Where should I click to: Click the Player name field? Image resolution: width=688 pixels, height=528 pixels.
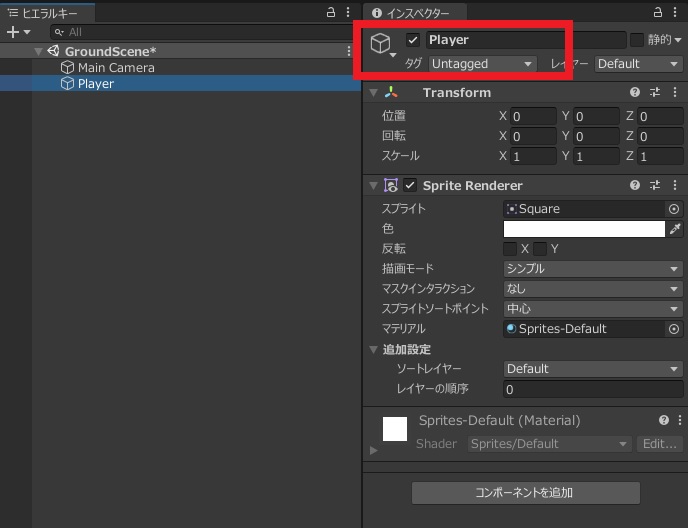point(526,40)
